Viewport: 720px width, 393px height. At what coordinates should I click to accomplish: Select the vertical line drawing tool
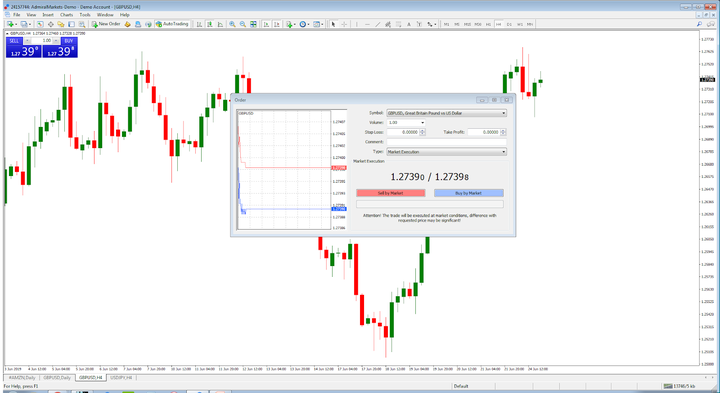[357, 24]
